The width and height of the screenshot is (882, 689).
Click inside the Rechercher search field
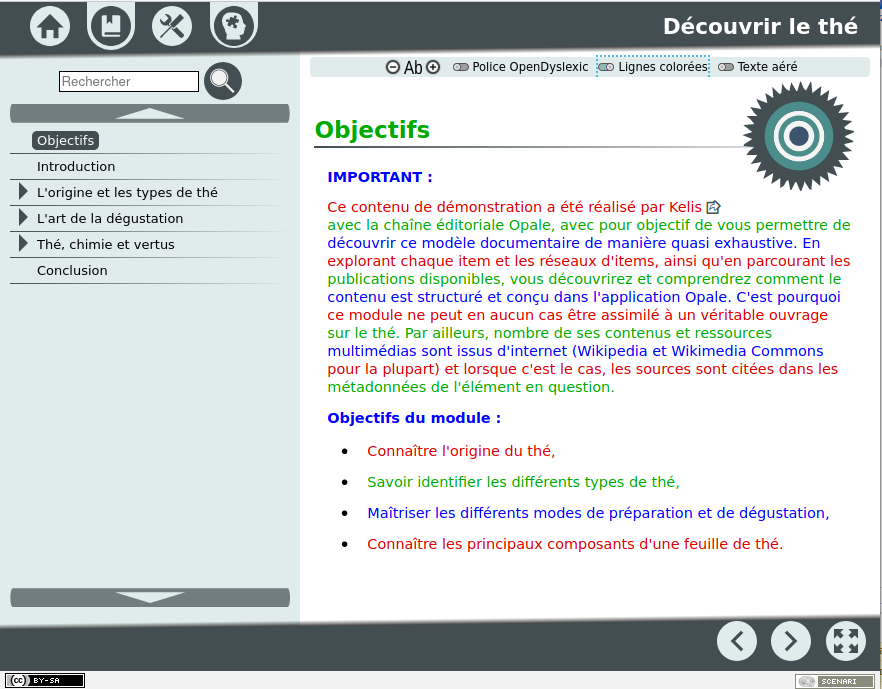pos(129,81)
